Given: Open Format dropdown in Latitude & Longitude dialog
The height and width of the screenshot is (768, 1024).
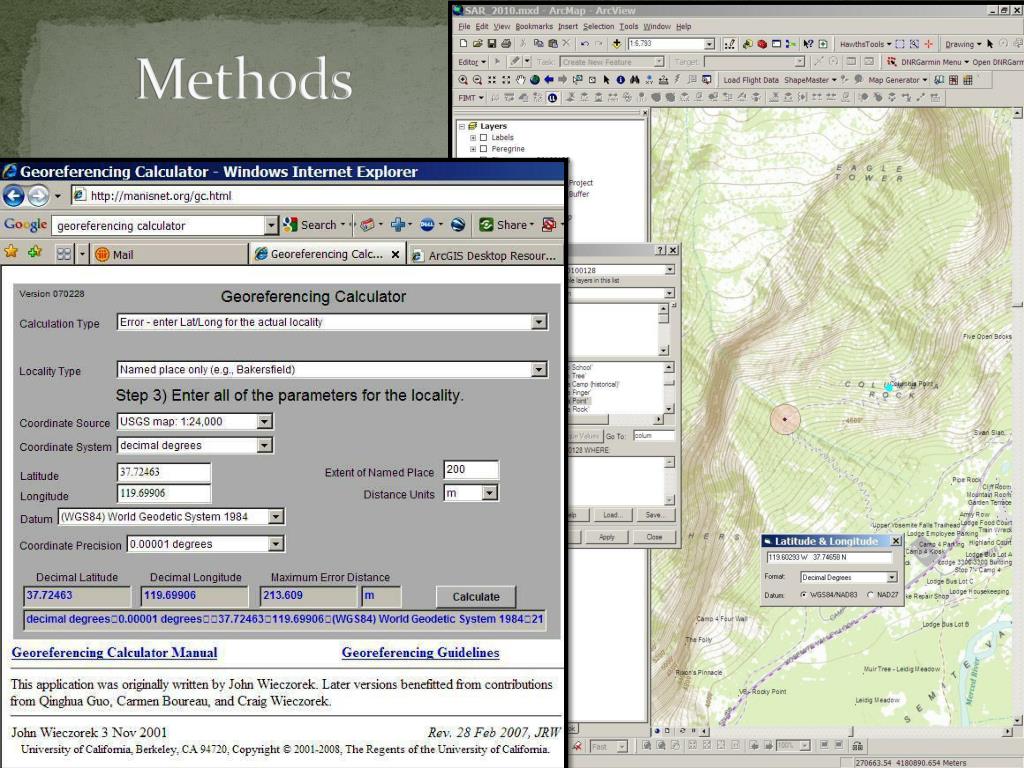Looking at the screenshot, I should click(891, 577).
